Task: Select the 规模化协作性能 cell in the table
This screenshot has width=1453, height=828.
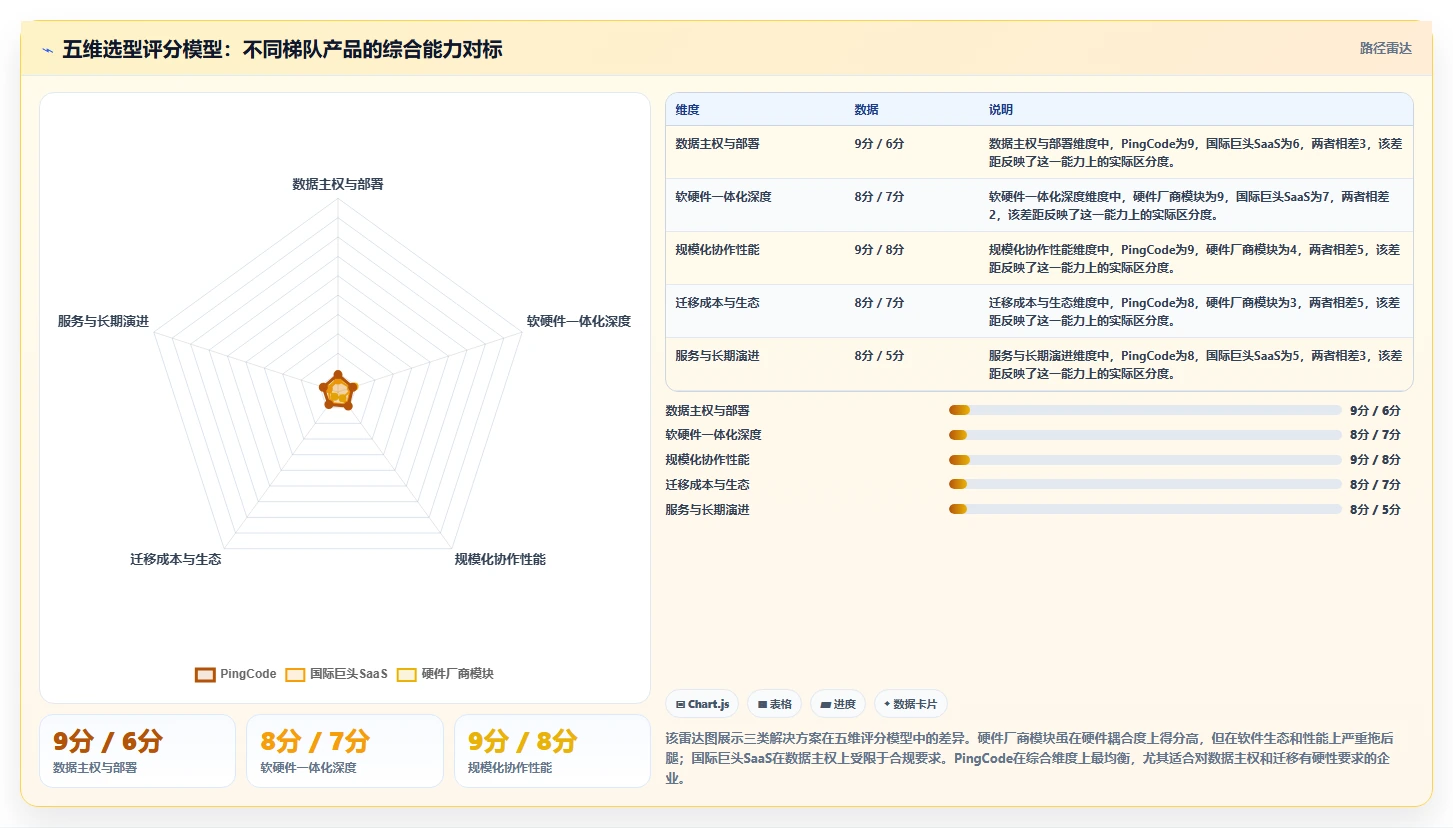Action: point(717,249)
